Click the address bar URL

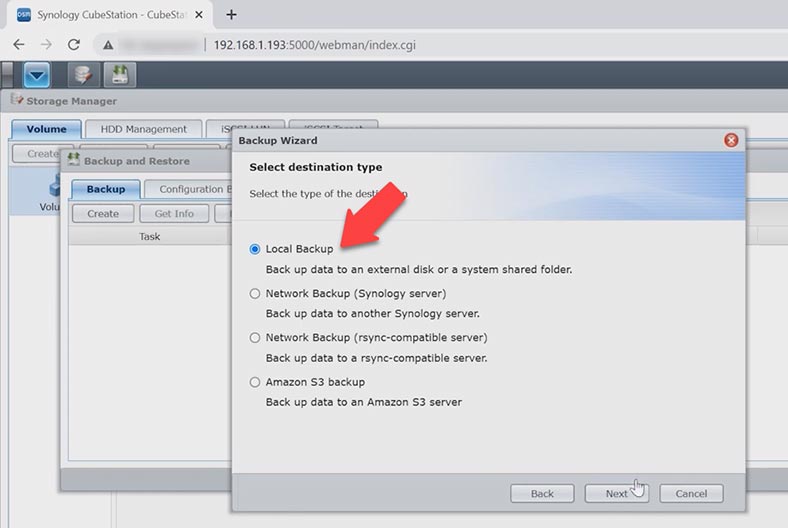coord(315,45)
